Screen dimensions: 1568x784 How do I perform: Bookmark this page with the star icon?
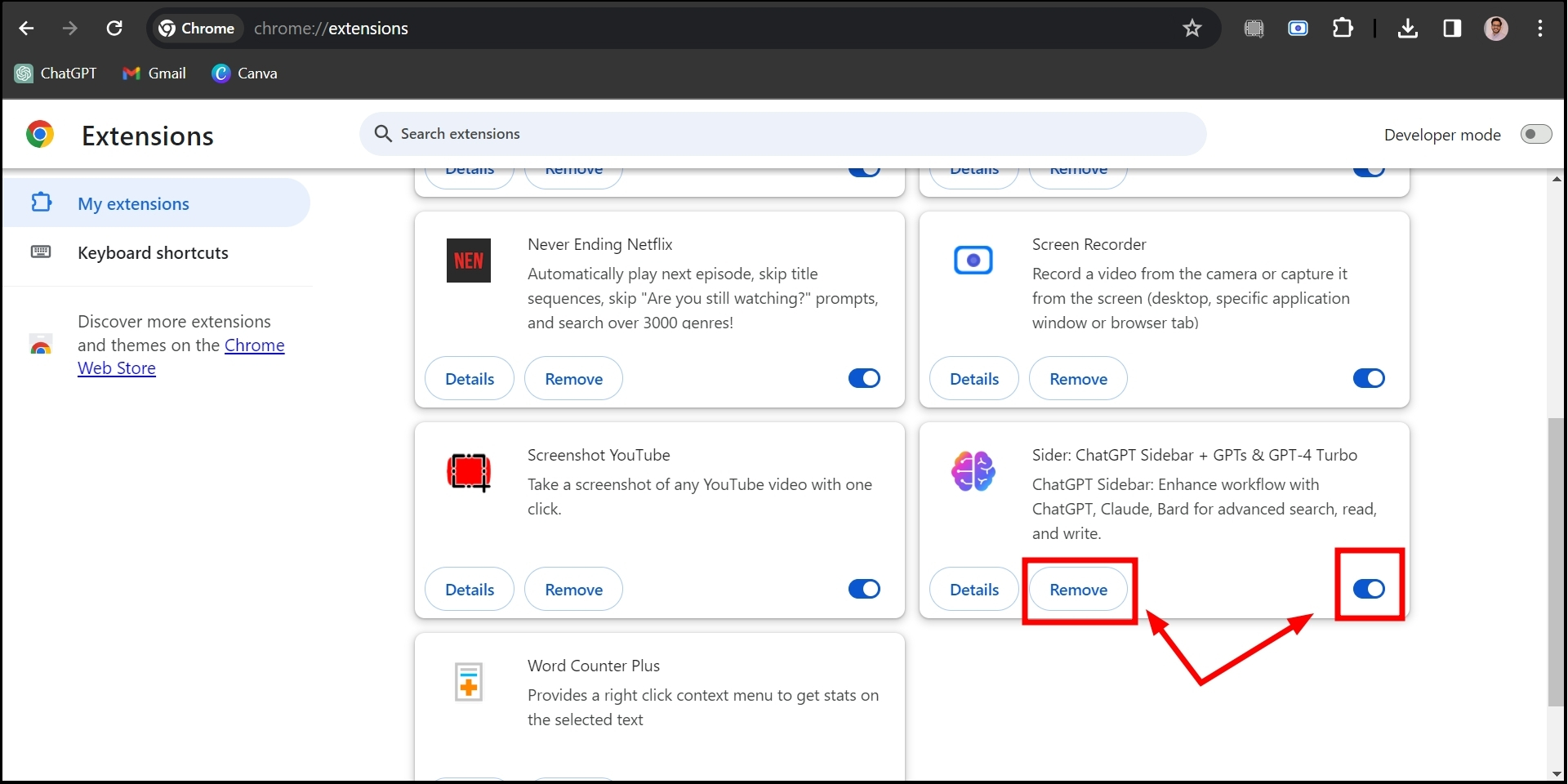pos(1192,29)
